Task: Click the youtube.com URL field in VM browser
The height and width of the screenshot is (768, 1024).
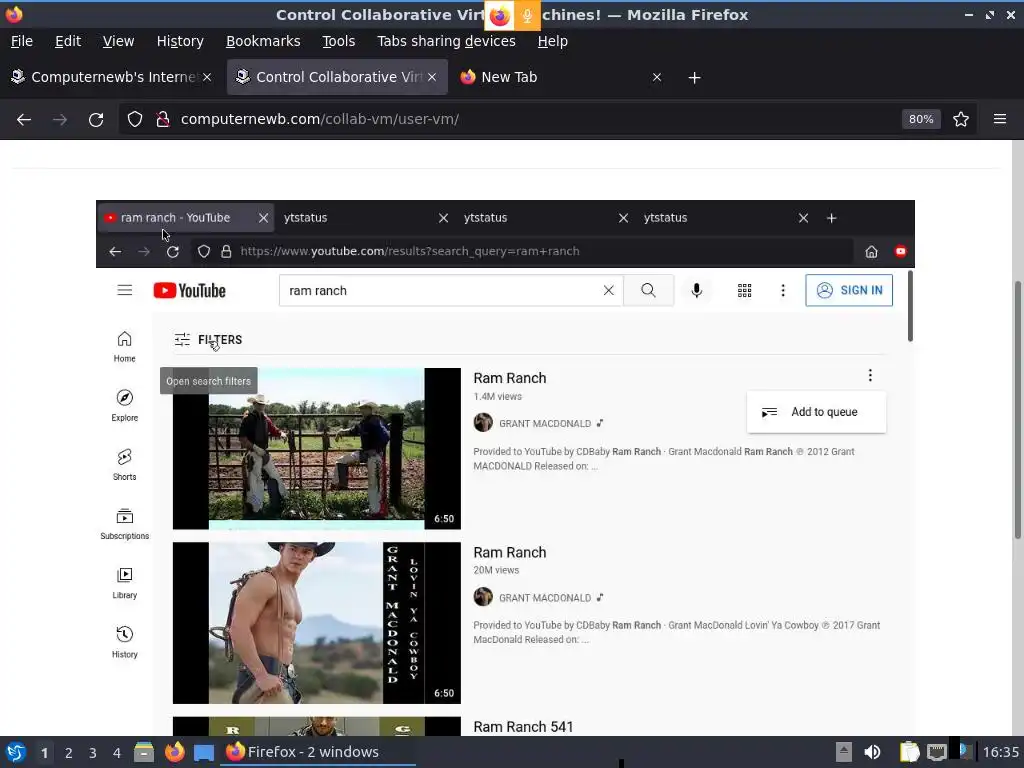Action: click(522, 251)
